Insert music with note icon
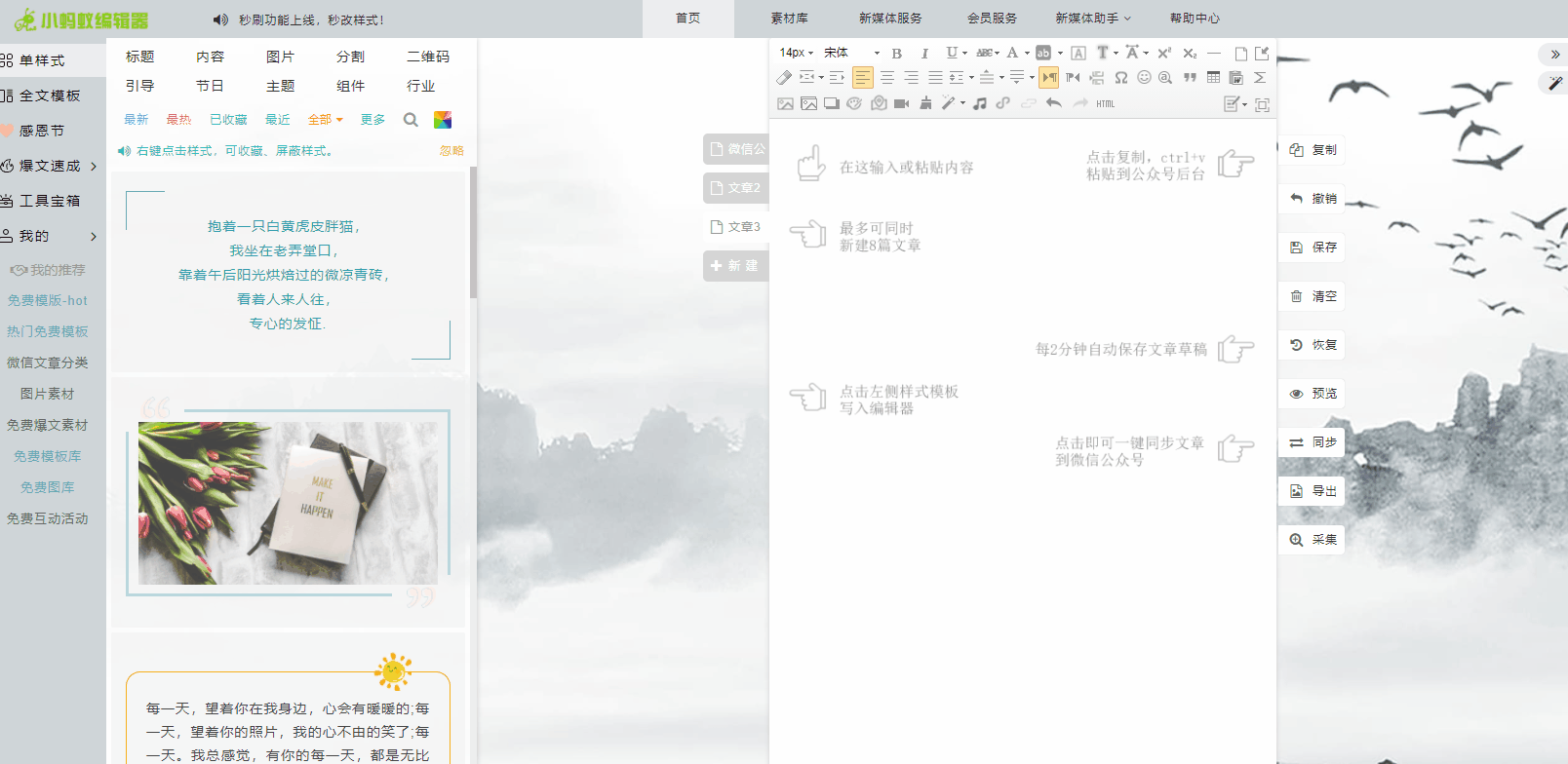The height and width of the screenshot is (764, 1568). pyautogui.click(x=980, y=103)
